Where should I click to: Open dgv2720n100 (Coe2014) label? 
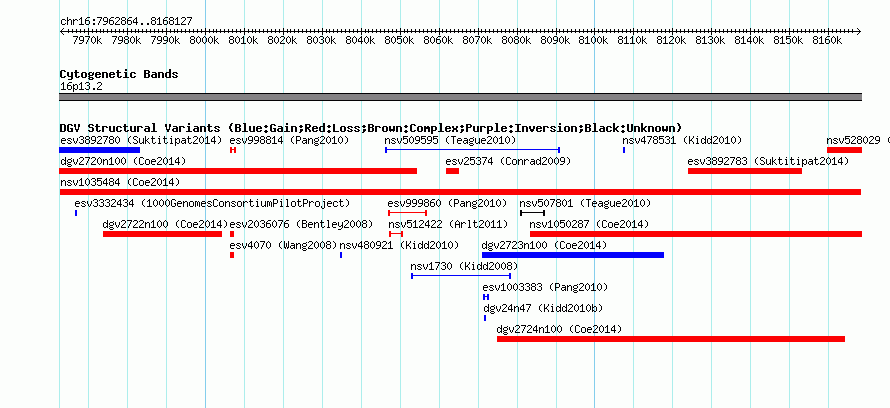coord(123,161)
